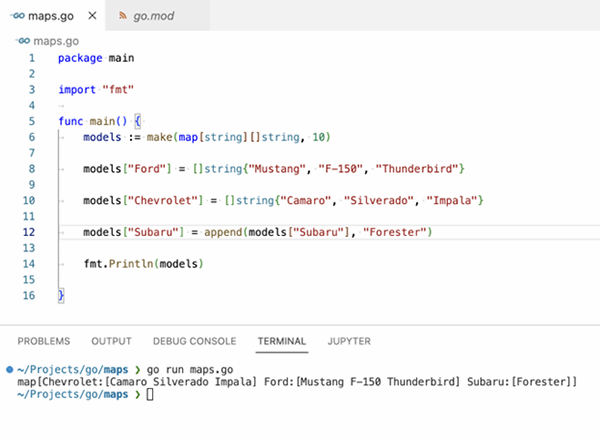Click the go.mod tab's file icon
Viewport: 600px width, 440px height.
click(x=123, y=16)
